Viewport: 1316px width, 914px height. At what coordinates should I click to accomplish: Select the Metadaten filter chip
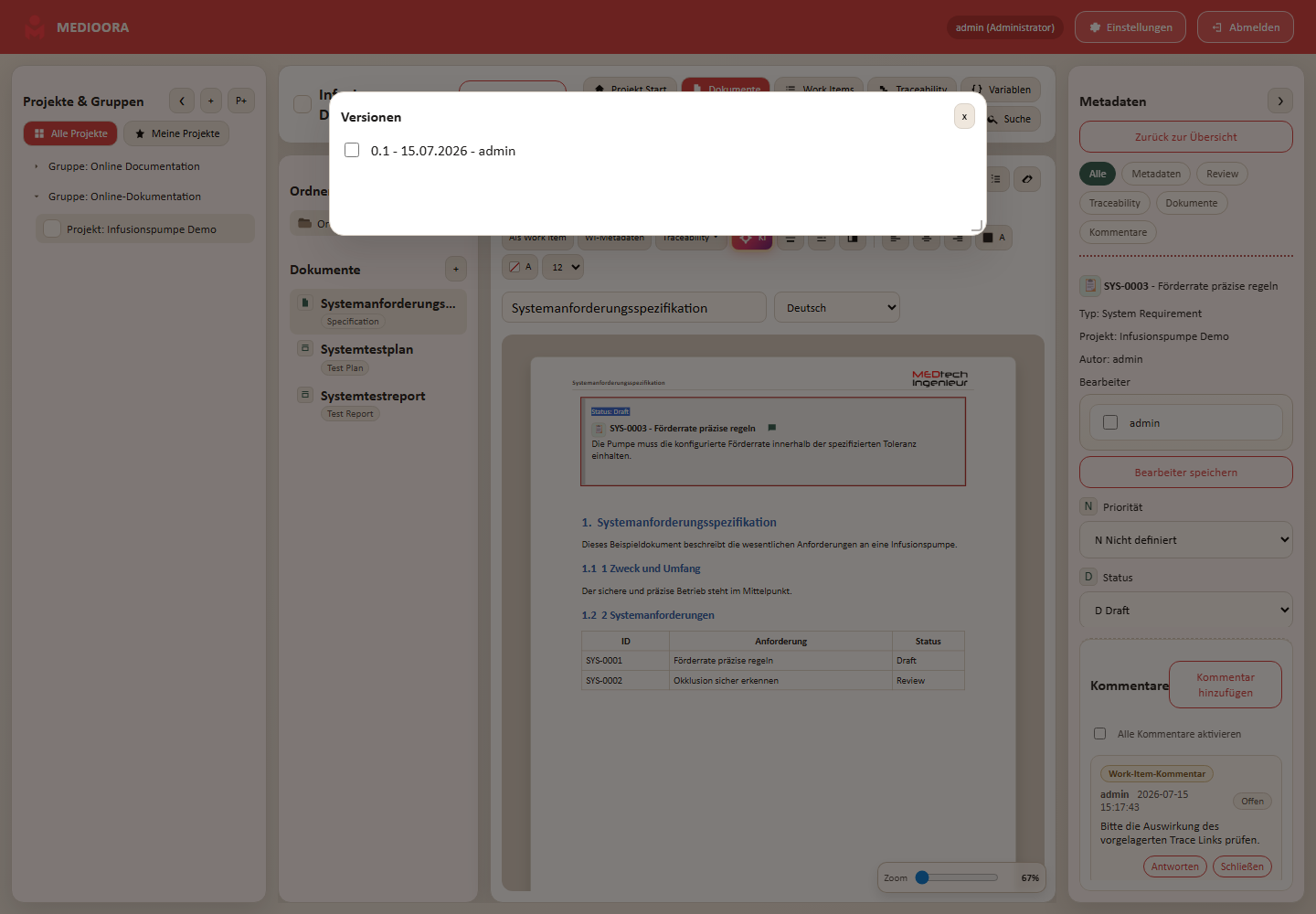tap(1156, 174)
